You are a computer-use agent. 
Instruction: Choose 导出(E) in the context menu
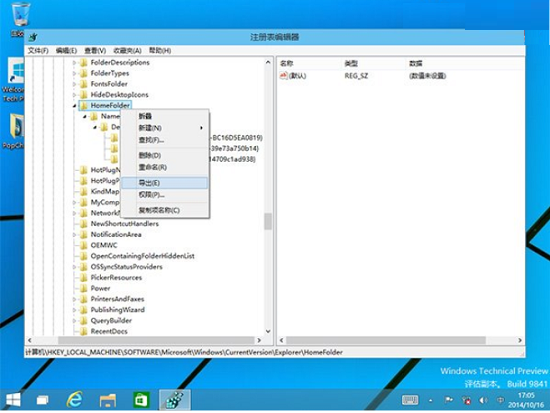pyautogui.click(x=165, y=183)
